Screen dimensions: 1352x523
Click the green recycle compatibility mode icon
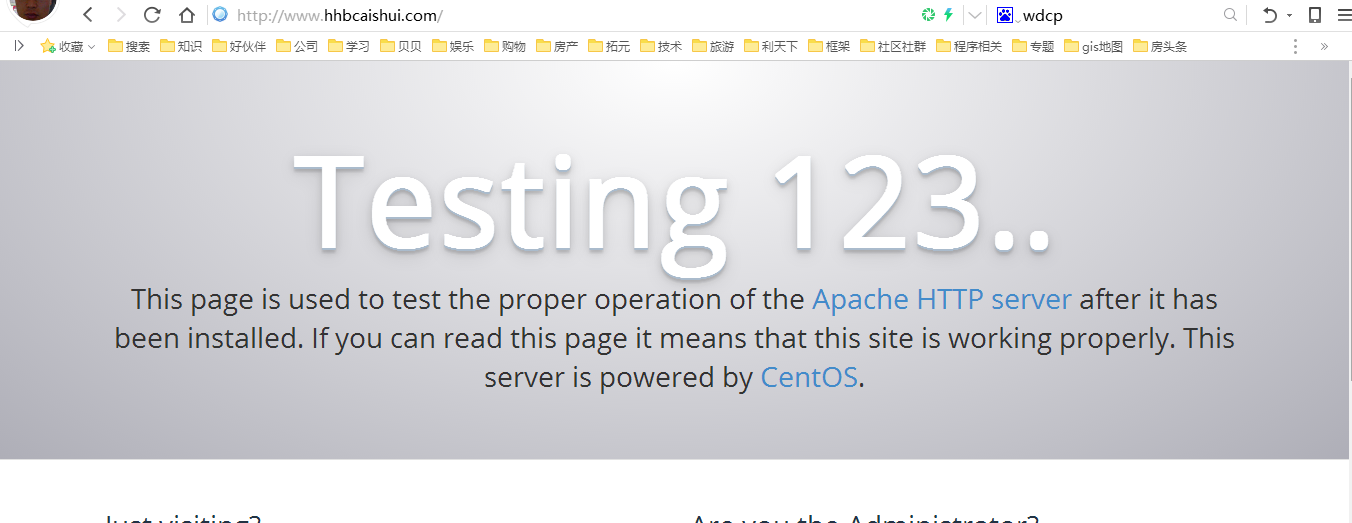point(928,15)
